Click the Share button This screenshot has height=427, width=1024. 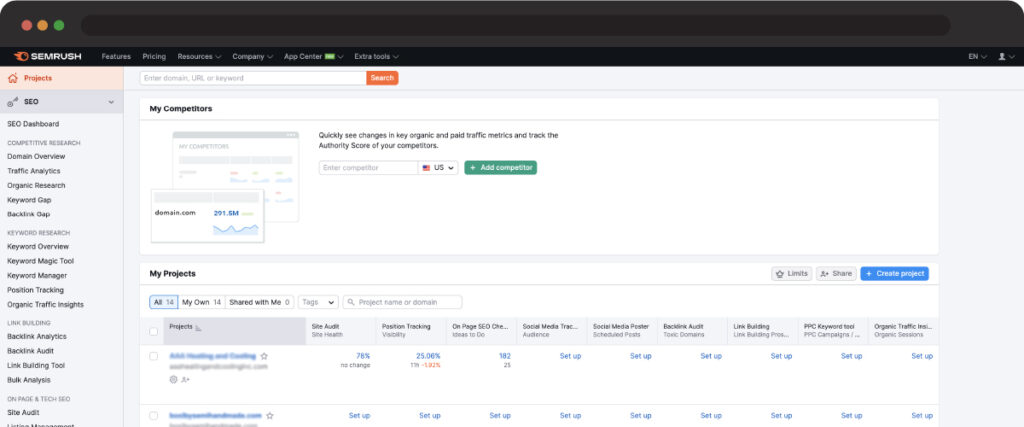click(836, 274)
